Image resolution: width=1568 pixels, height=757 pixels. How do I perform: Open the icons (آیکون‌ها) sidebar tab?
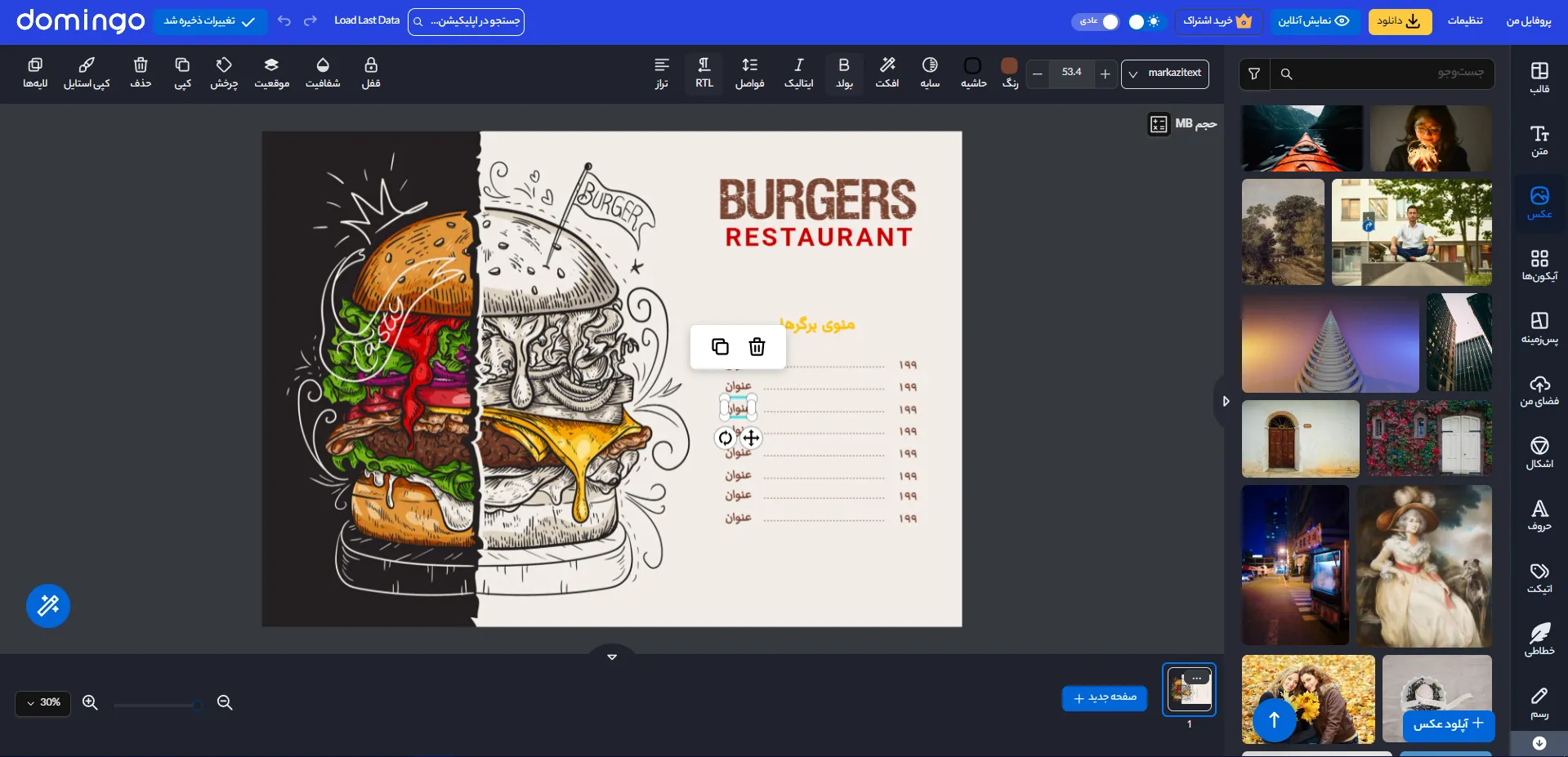click(1539, 265)
